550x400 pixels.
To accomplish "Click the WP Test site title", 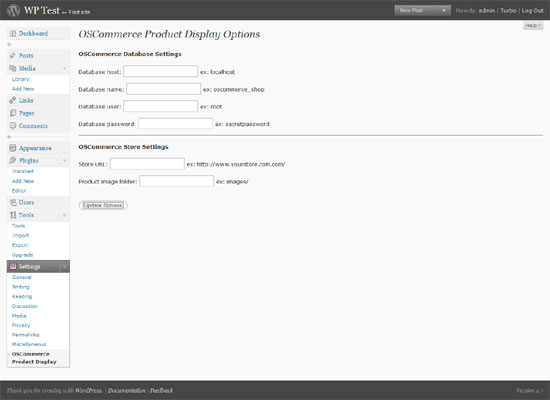I will 42,11.
